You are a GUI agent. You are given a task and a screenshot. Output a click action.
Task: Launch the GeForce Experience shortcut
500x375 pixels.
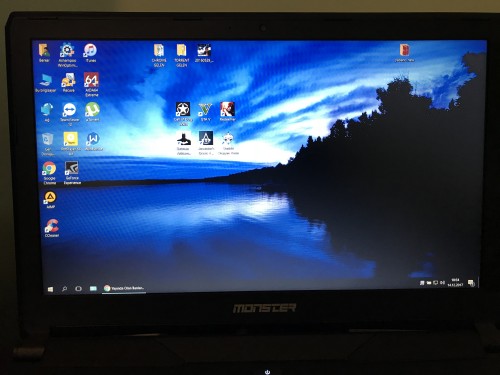(x=72, y=173)
